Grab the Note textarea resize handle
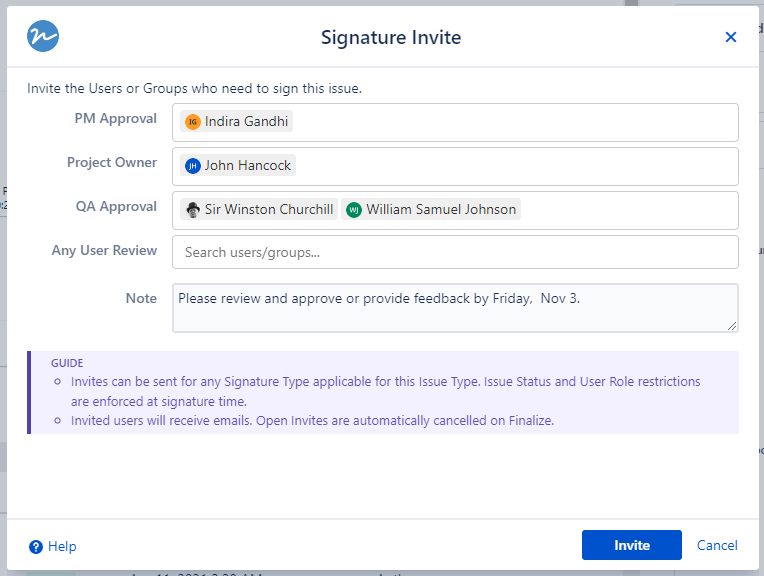This screenshot has height=576, width=764. click(732, 325)
